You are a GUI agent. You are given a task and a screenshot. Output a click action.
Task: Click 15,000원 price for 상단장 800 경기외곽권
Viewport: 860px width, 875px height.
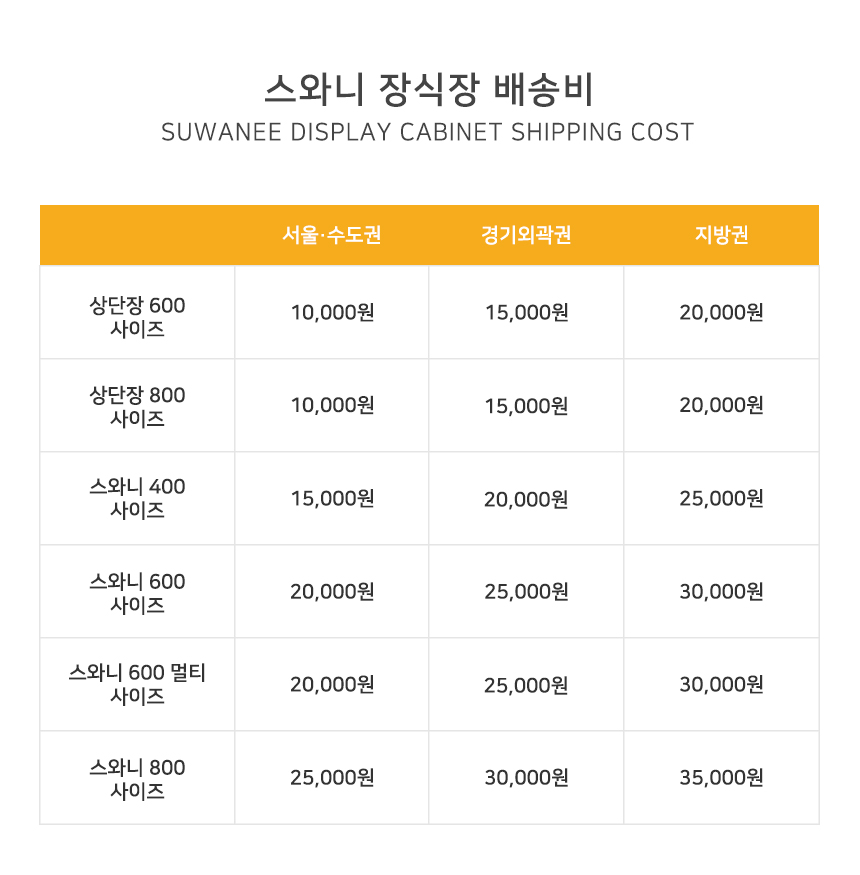point(526,406)
